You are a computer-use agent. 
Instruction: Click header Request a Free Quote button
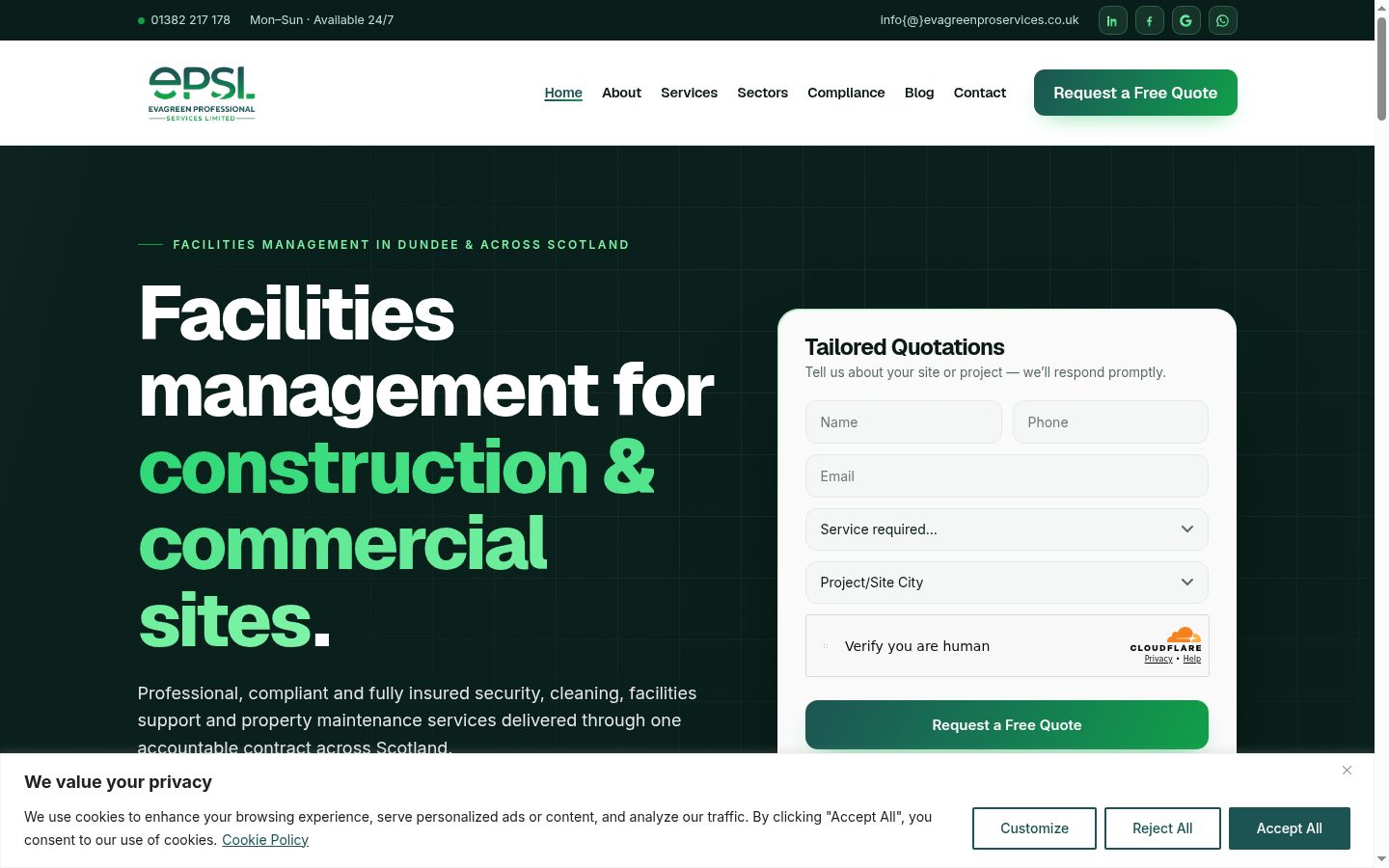pyautogui.click(x=1135, y=93)
